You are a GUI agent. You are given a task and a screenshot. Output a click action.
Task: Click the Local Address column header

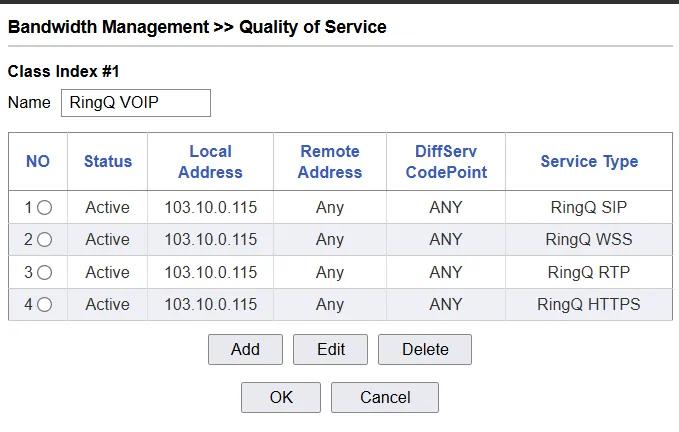click(x=210, y=161)
